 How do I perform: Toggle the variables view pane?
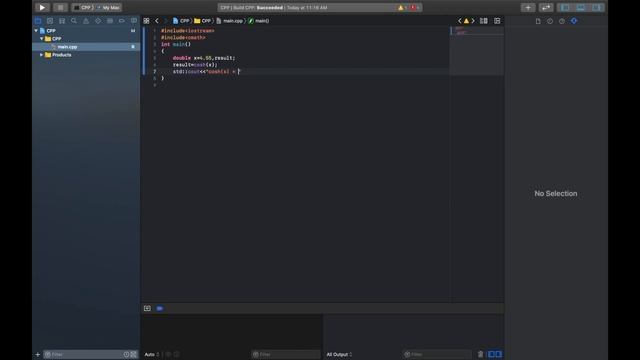click(x=491, y=354)
